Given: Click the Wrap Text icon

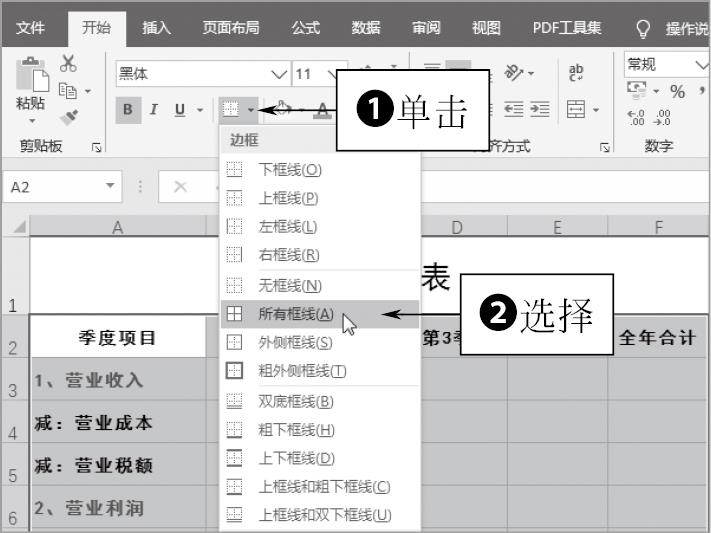Looking at the screenshot, I should (x=576, y=73).
